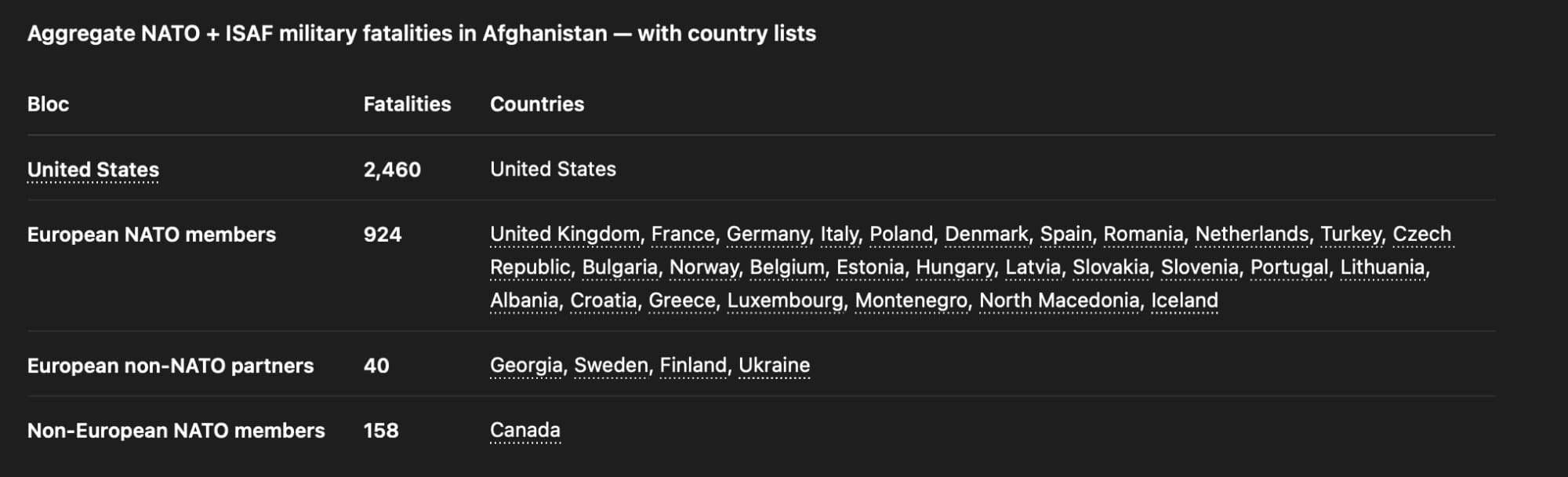
Task: Click the Norway country link
Action: (703, 267)
